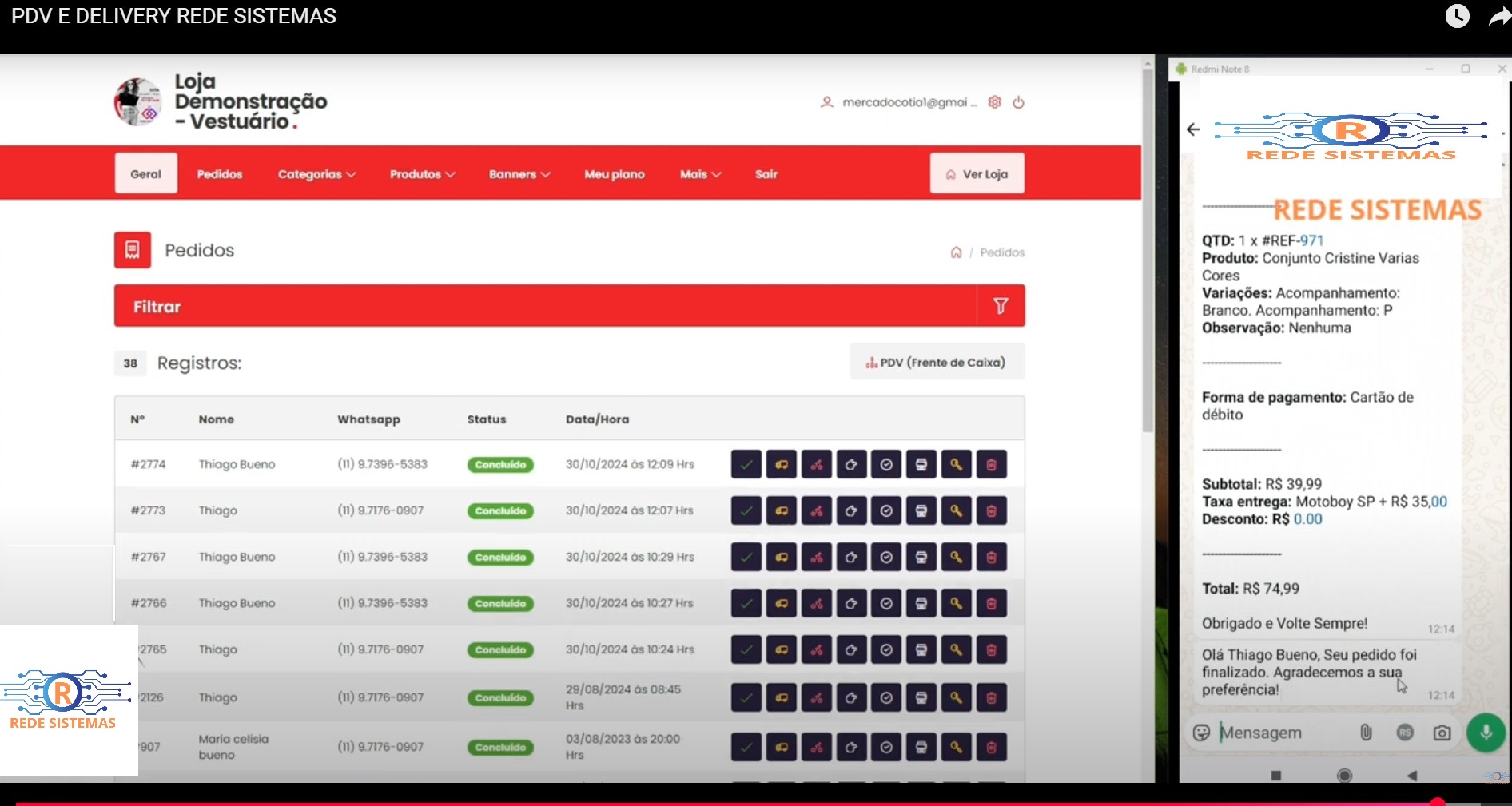Image resolution: width=1512 pixels, height=806 pixels.
Task: Tap the paperclip attach icon in WhatsApp
Action: tap(1366, 733)
